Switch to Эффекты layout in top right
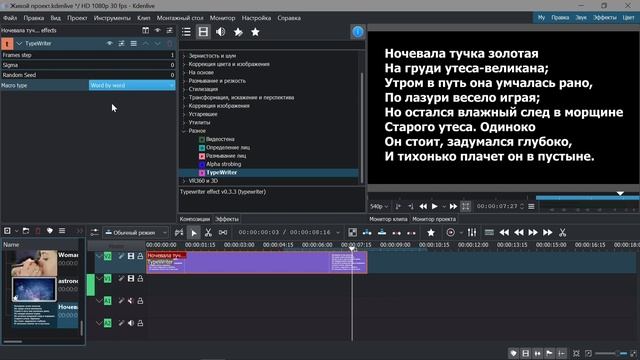The image size is (640, 360). click(x=605, y=18)
